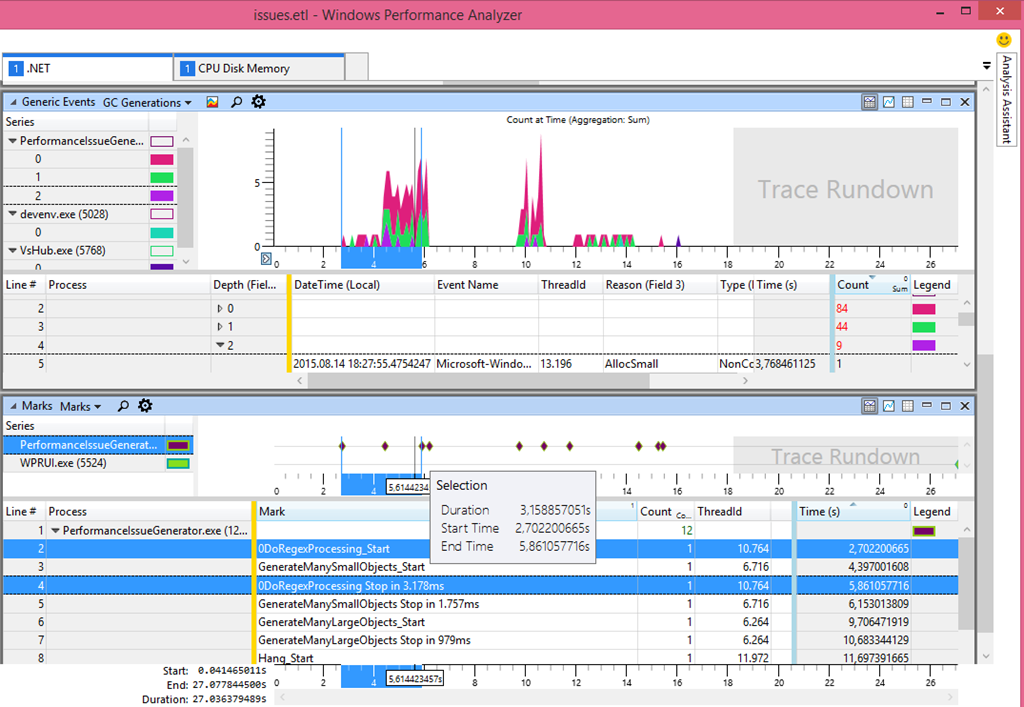Switch to the .NET tab
Screen dimensions: 1024x707
88,68
